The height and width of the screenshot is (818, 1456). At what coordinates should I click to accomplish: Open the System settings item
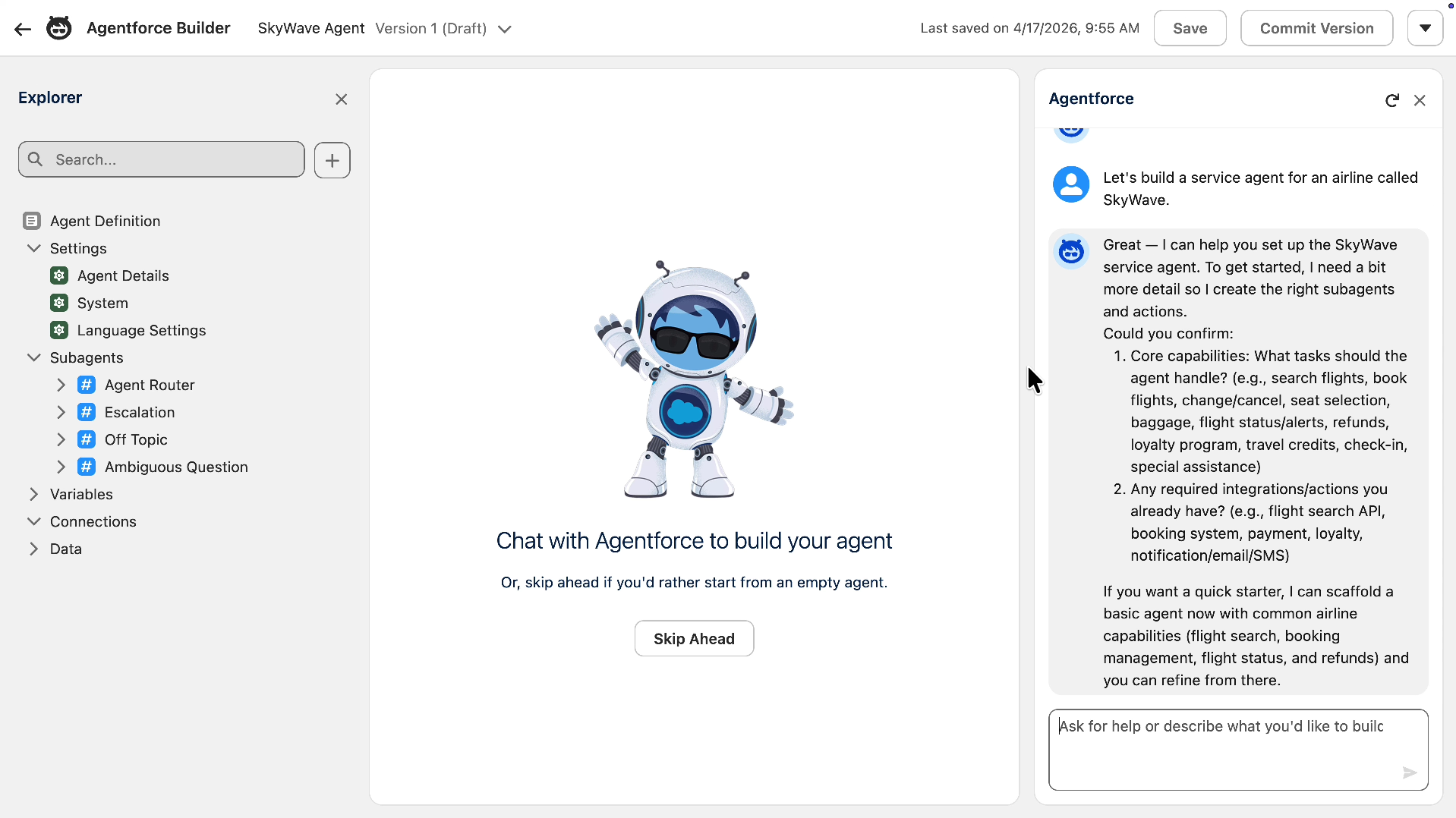tap(102, 303)
